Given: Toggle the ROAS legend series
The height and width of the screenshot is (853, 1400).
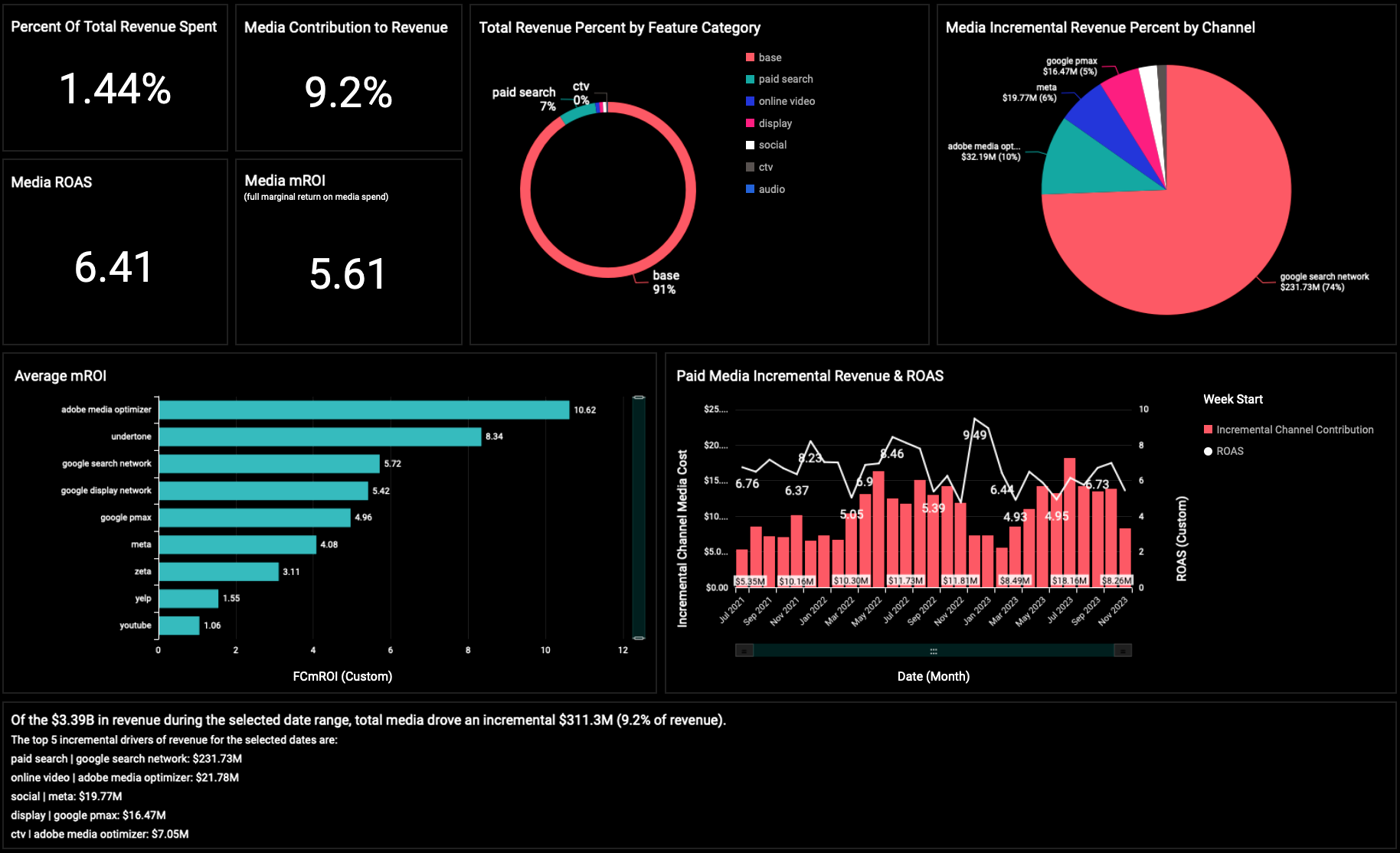Looking at the screenshot, I should click(1224, 451).
